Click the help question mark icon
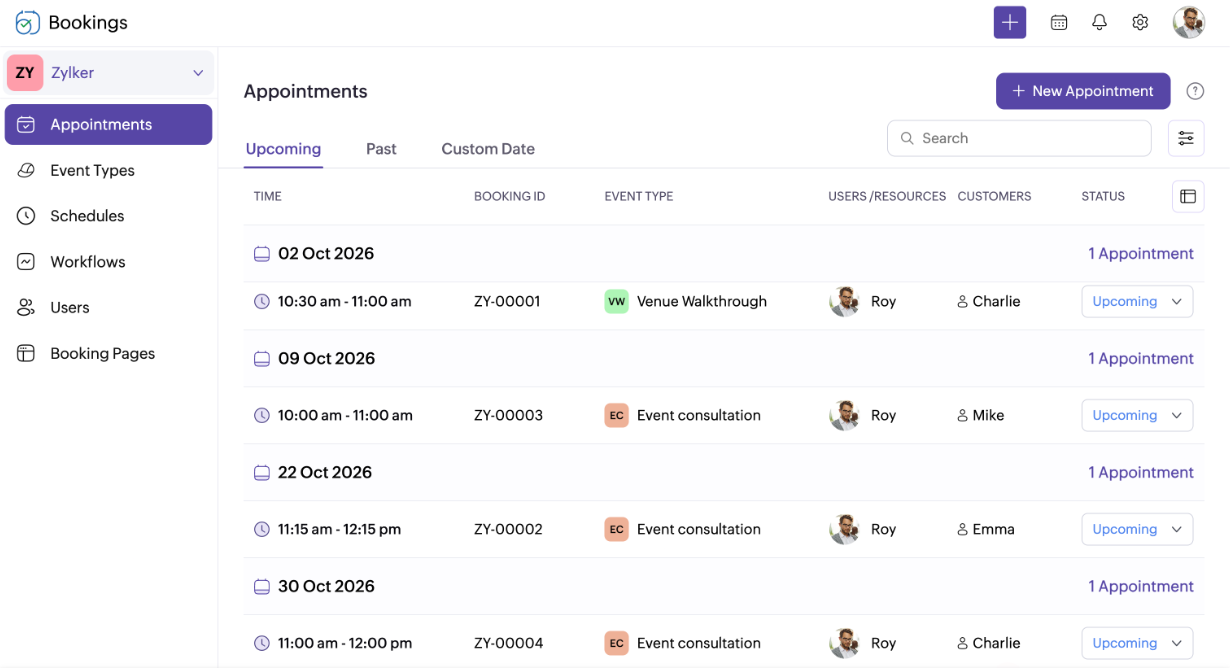1230x668 pixels. click(x=1195, y=91)
